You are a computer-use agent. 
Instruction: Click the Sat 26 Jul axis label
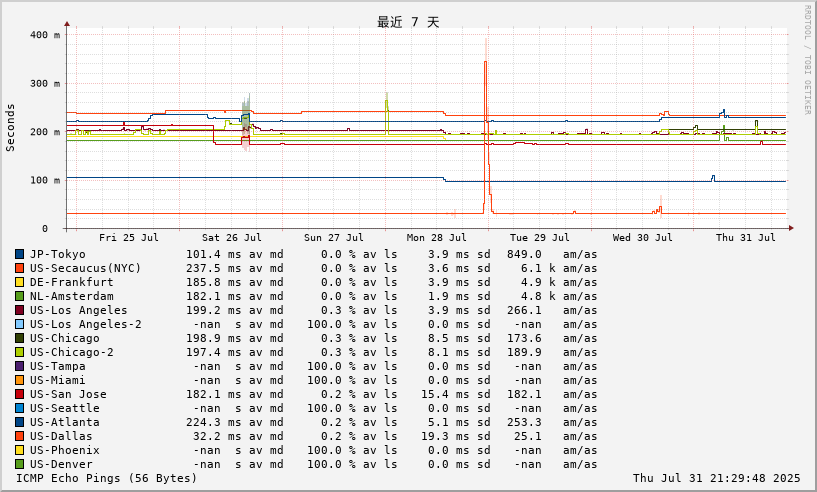tap(232, 238)
